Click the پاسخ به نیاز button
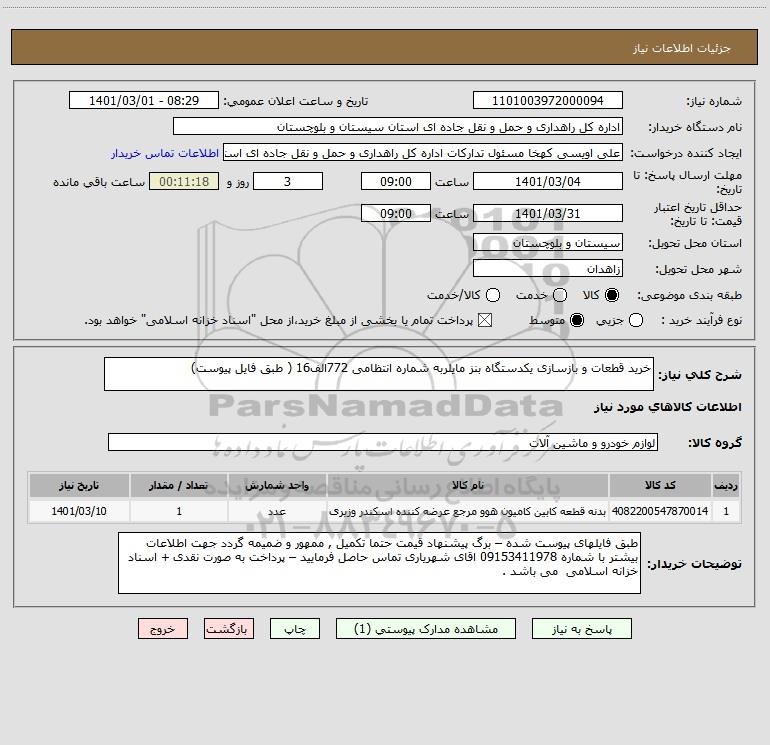Screen dimensions: 770x745 pos(581,629)
